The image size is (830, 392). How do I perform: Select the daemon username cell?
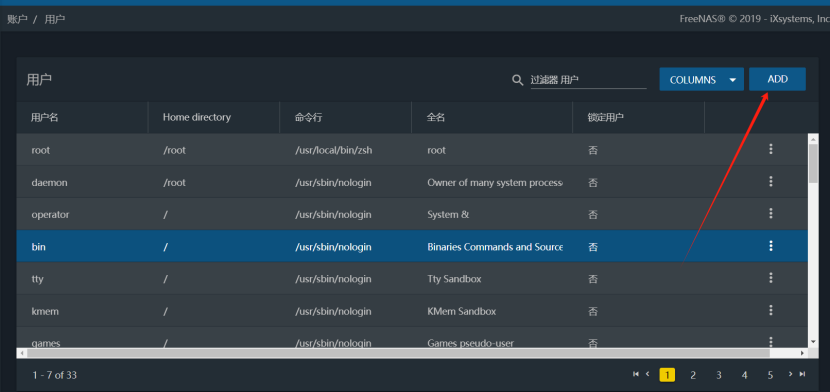coord(49,183)
